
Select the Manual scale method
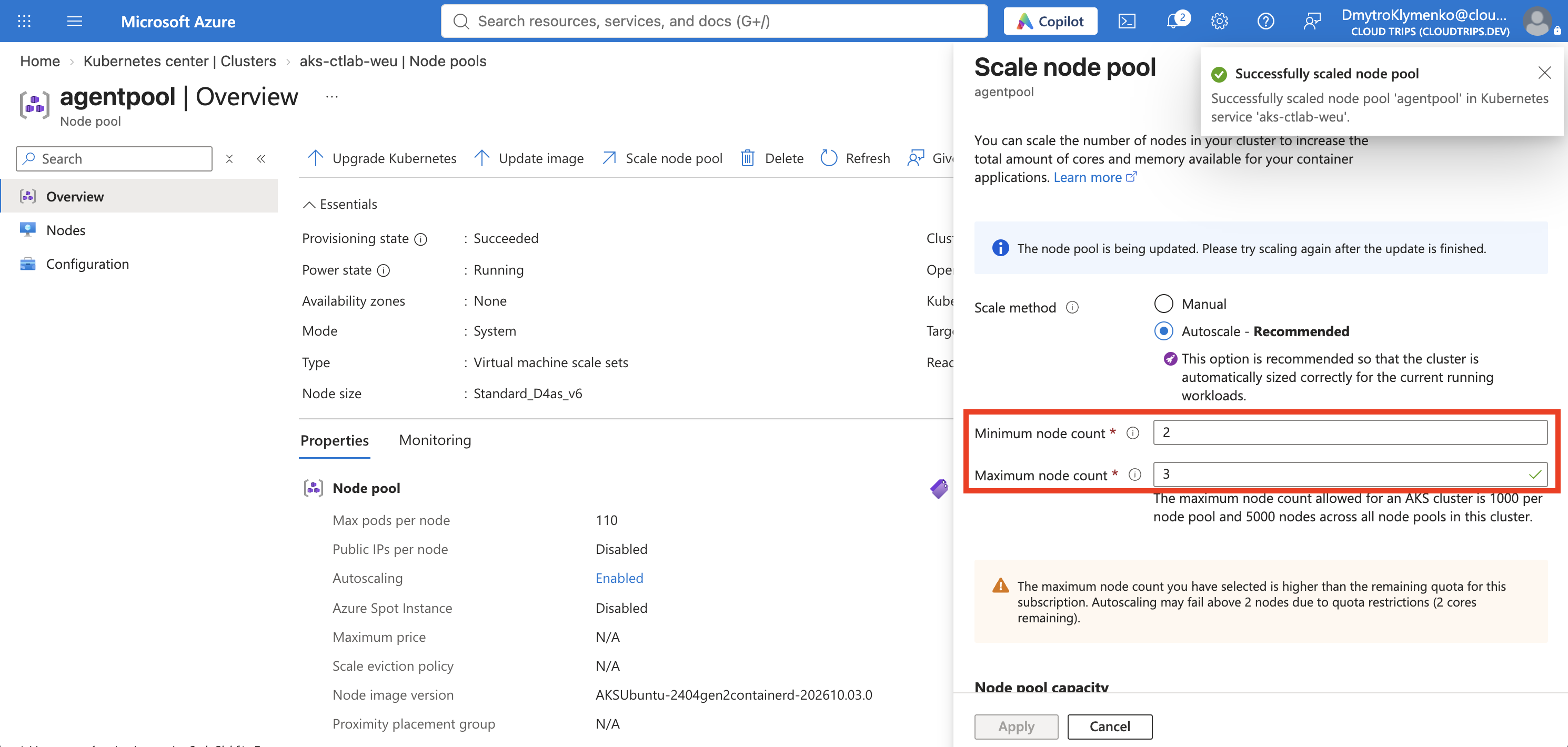(x=1164, y=303)
